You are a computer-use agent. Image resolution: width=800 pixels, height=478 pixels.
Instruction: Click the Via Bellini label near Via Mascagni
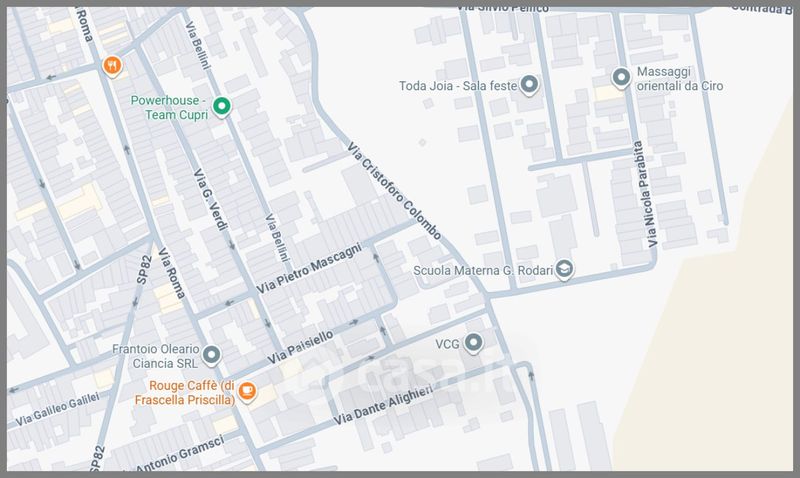[278, 237]
